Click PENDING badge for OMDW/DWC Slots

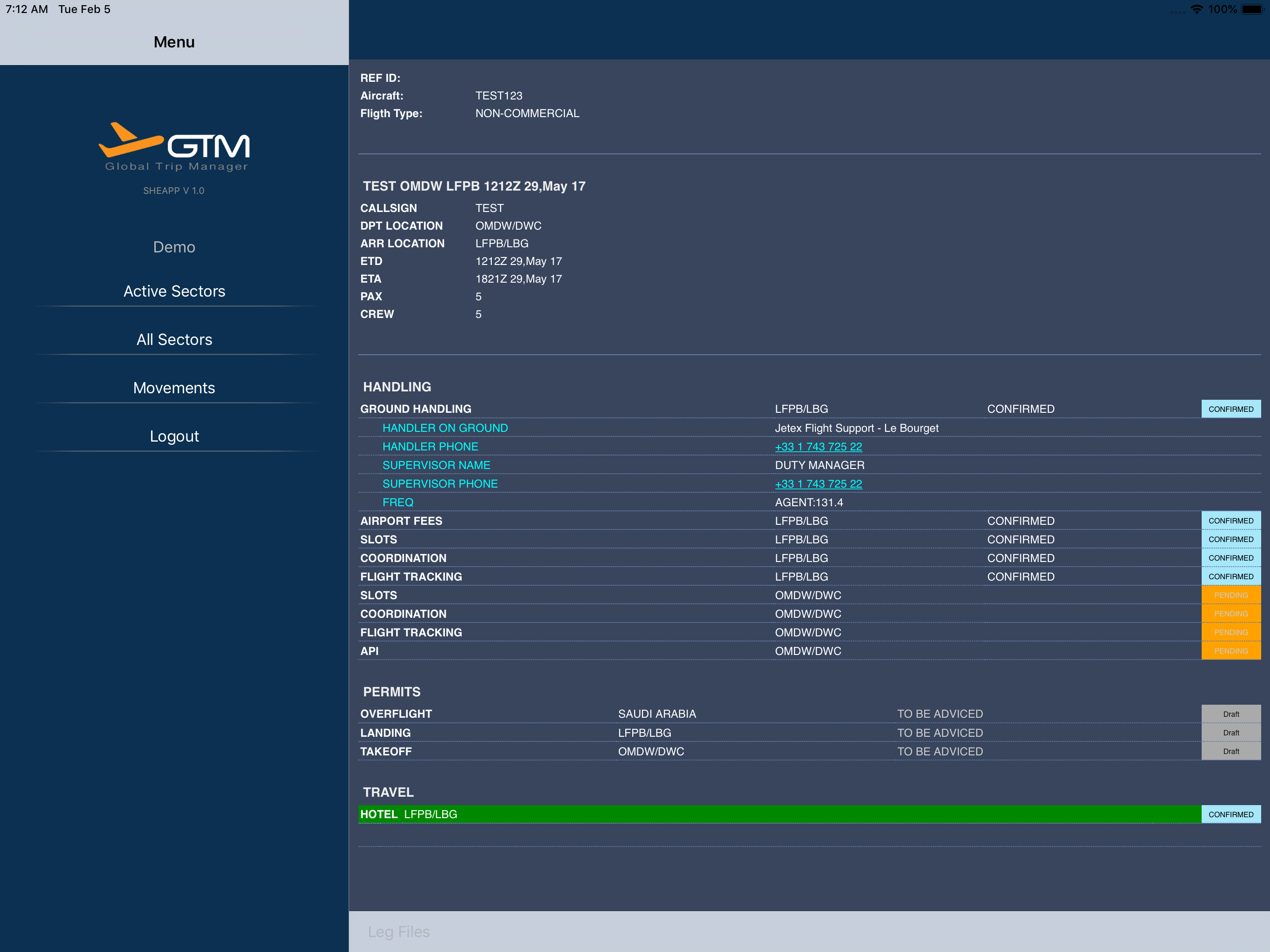(x=1231, y=595)
